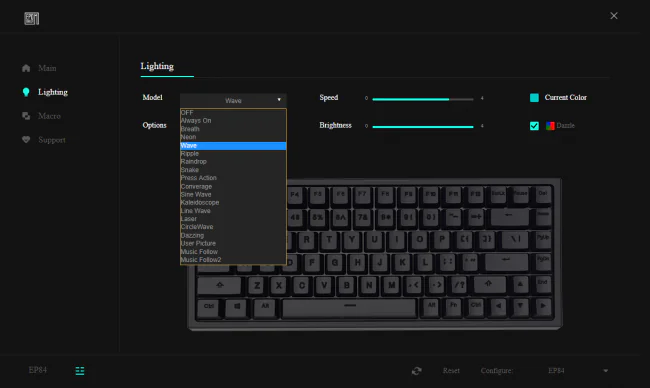Click the P key on keyboard image
The width and height of the screenshot is (650, 388).
442,240
